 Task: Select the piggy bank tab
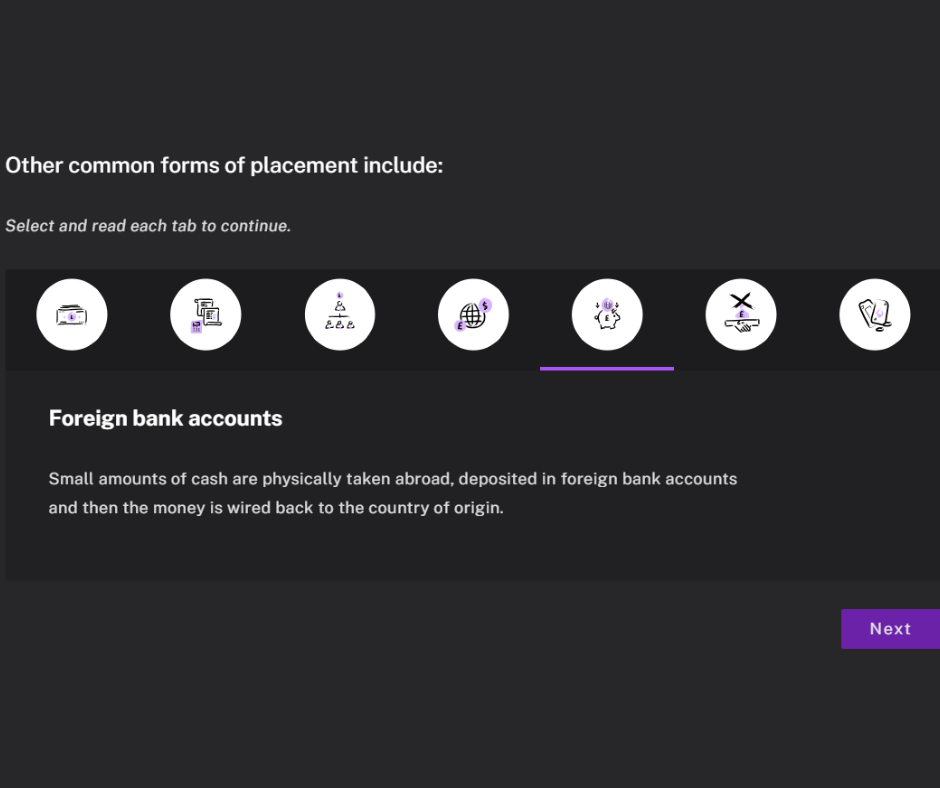[607, 314]
